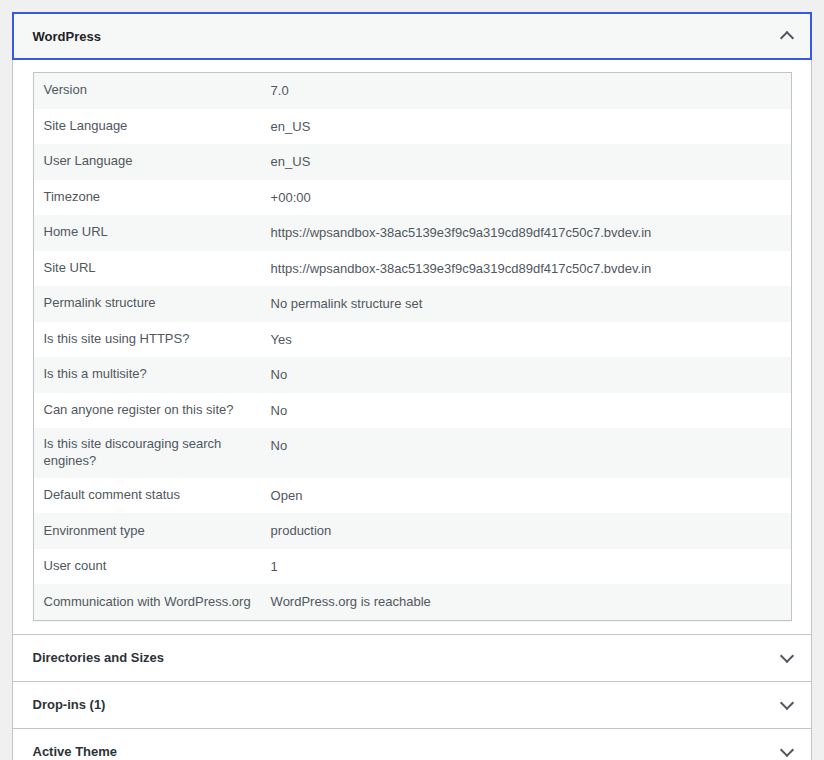824x760 pixels.
Task: Click the Environment type label
Action: [94, 531]
